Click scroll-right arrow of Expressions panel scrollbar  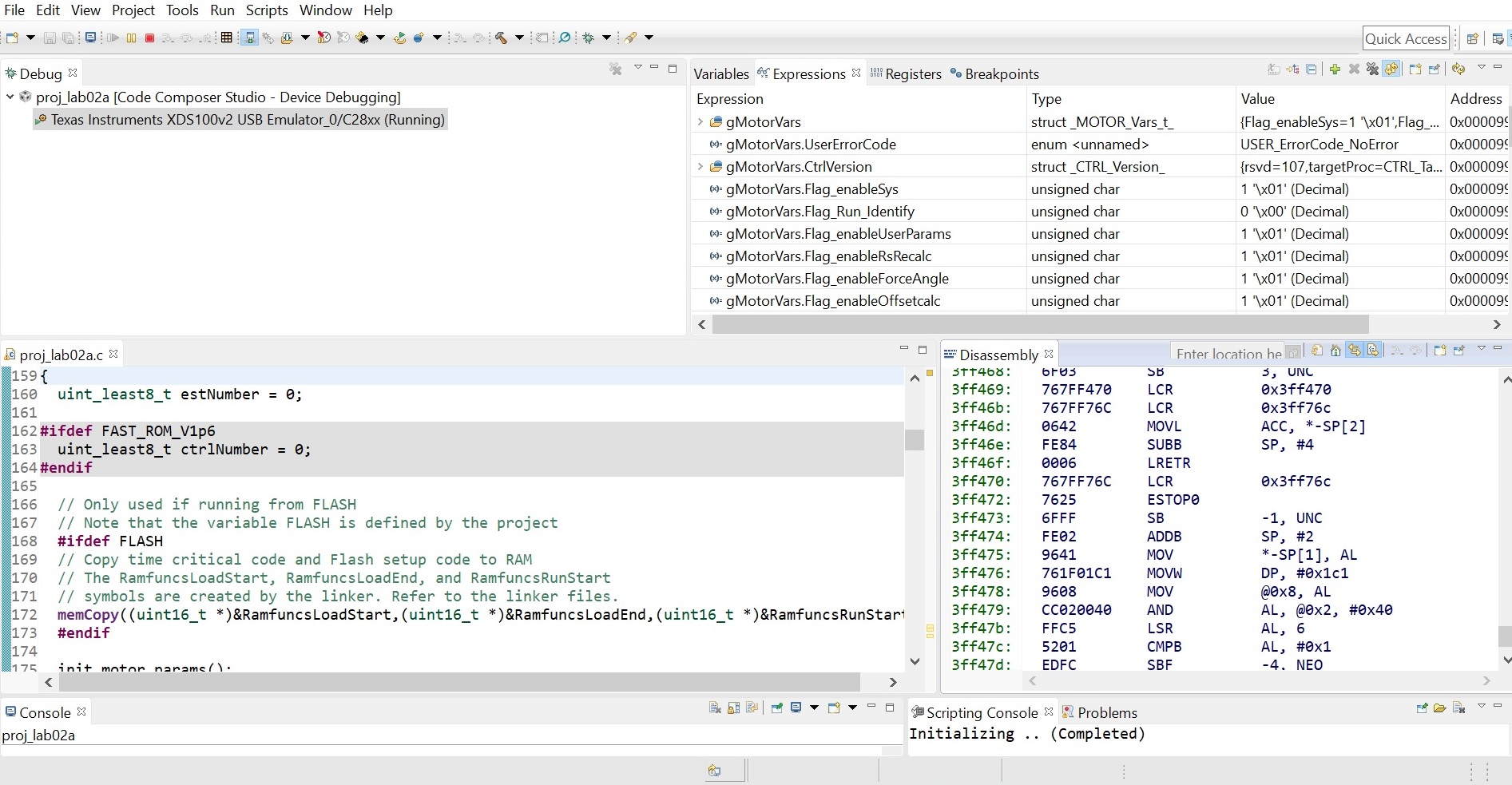coord(1497,324)
